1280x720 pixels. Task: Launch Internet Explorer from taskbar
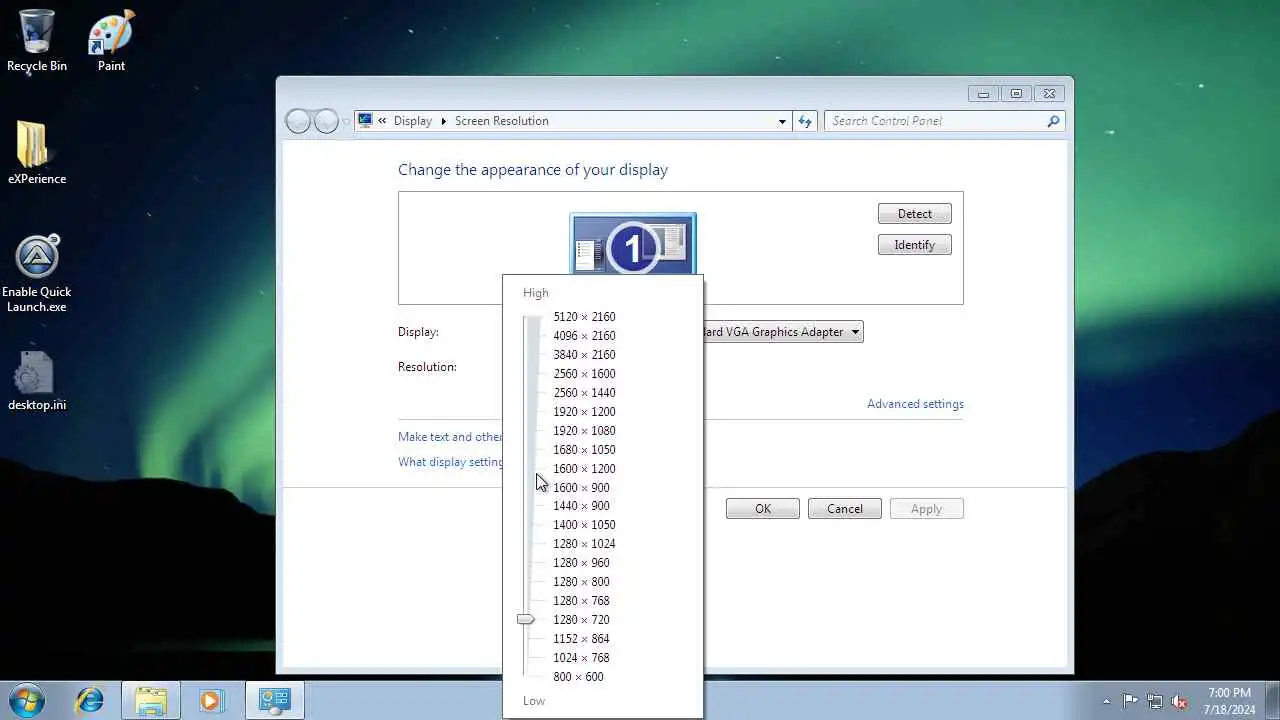(x=90, y=700)
